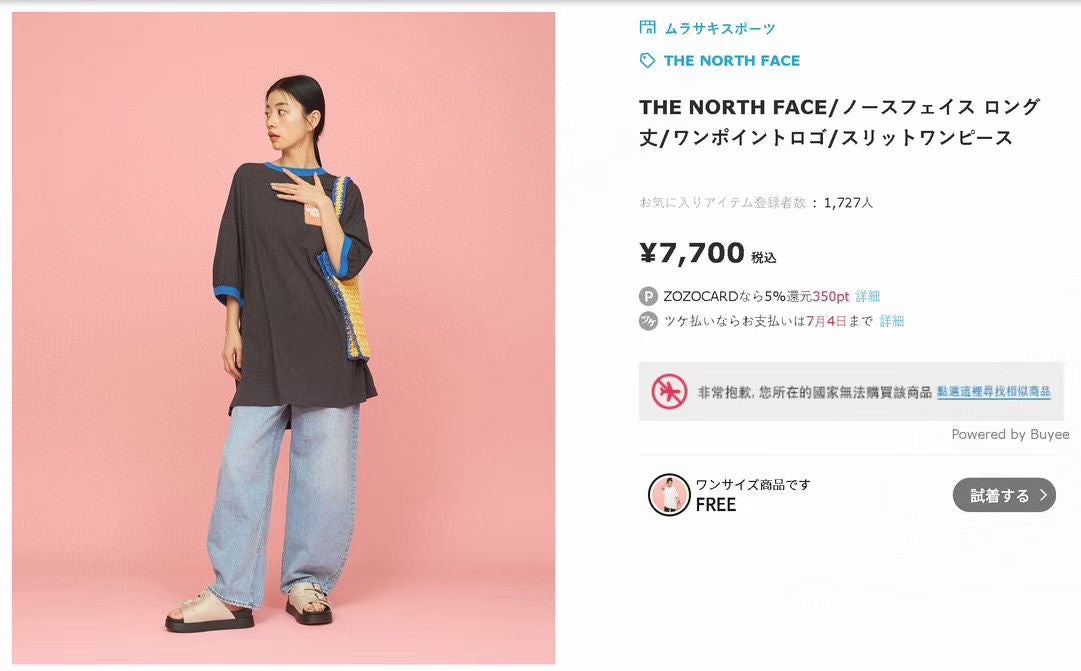This screenshot has height=671, width=1081.
Task: Open 詳細 link for ツケ払い payment
Action: [891, 321]
